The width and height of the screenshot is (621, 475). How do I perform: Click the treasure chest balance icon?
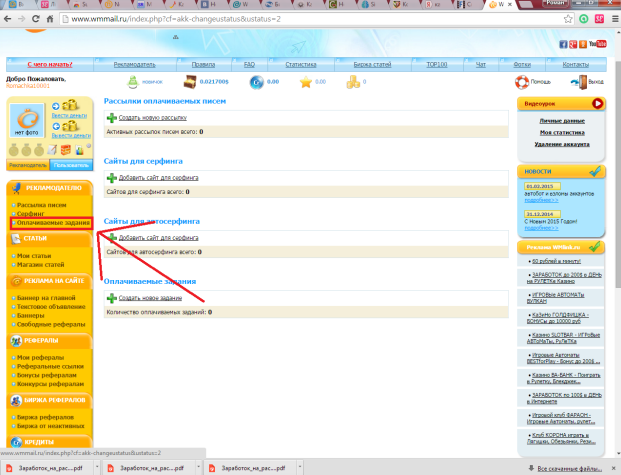189,82
